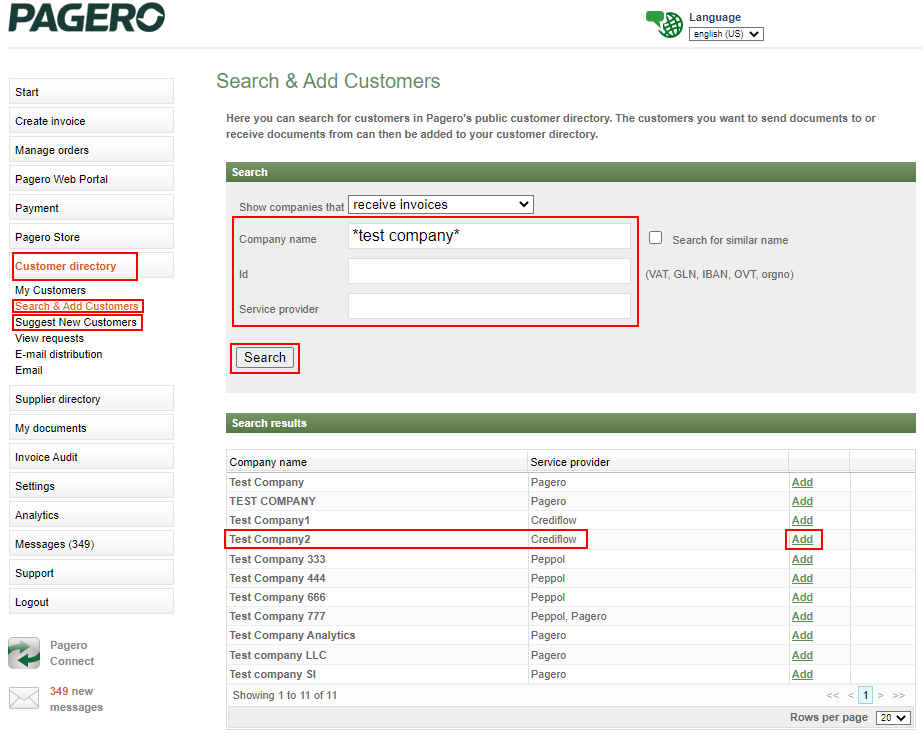Select Customer directory in sidebar
This screenshot has height=734, width=923.
[x=91, y=266]
